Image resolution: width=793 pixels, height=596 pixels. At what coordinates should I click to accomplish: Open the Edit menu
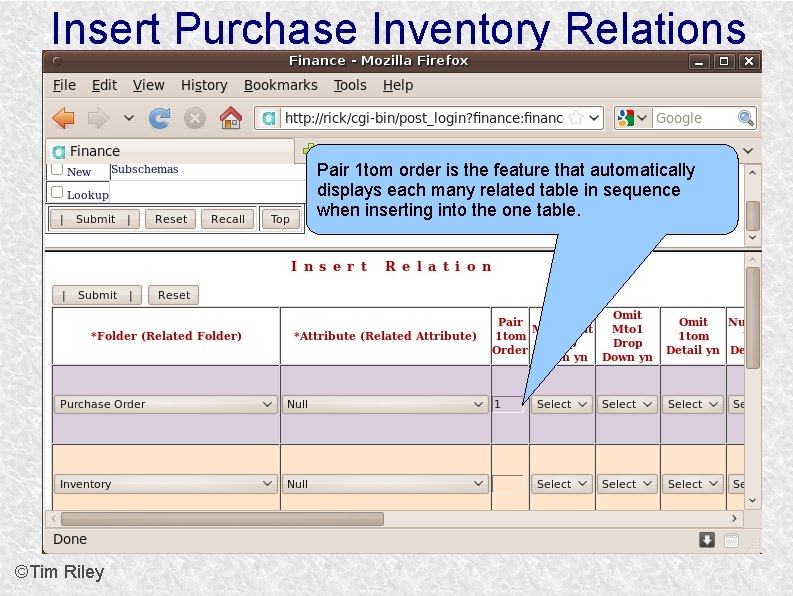(104, 85)
